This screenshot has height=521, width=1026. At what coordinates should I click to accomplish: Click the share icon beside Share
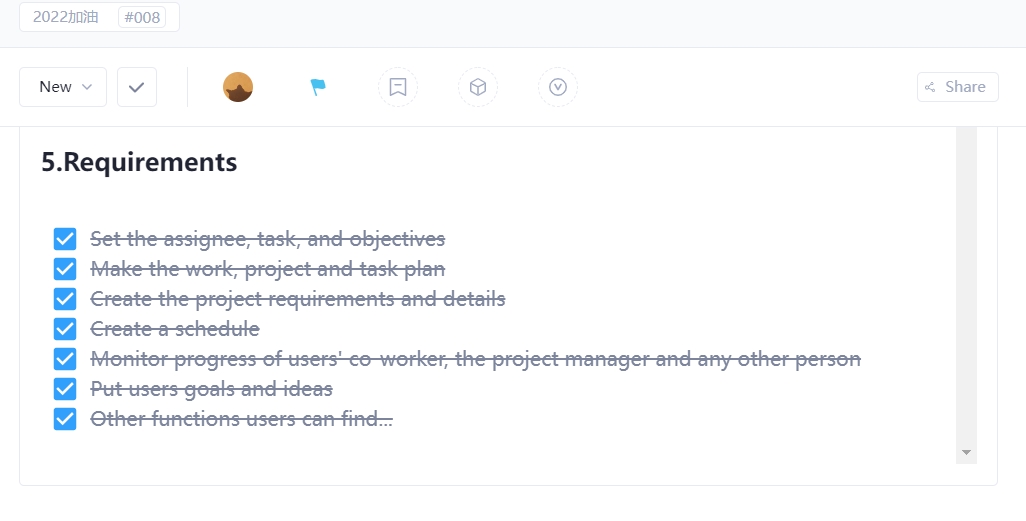[931, 87]
